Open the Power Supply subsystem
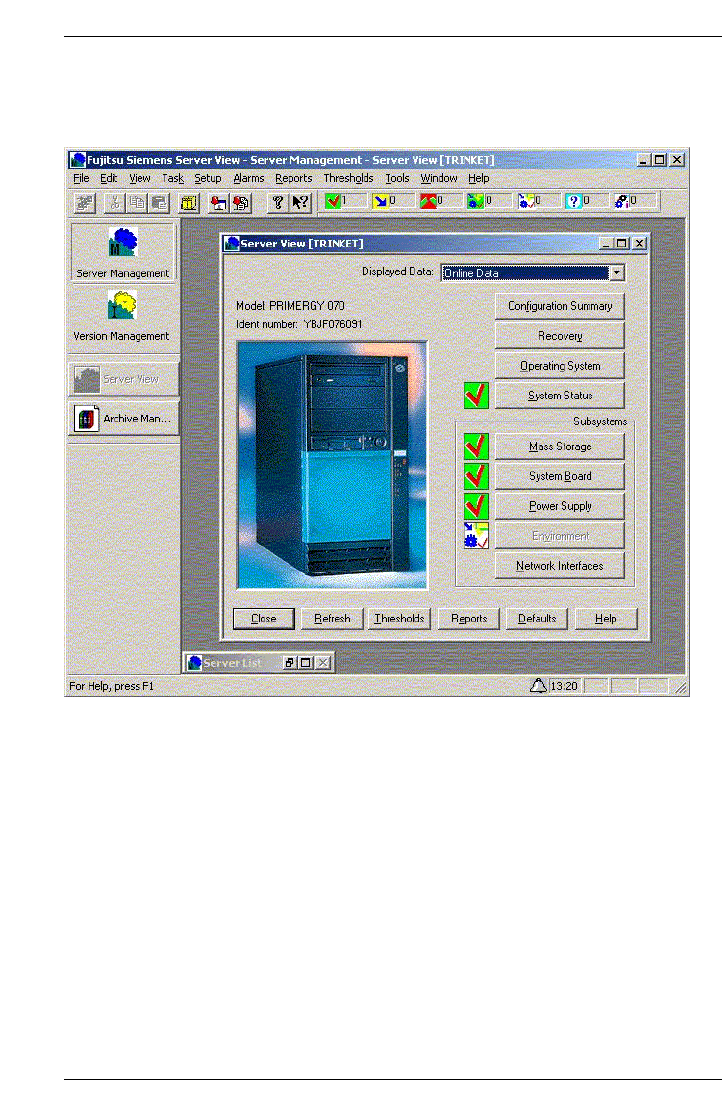722x1111 pixels. pos(560,506)
